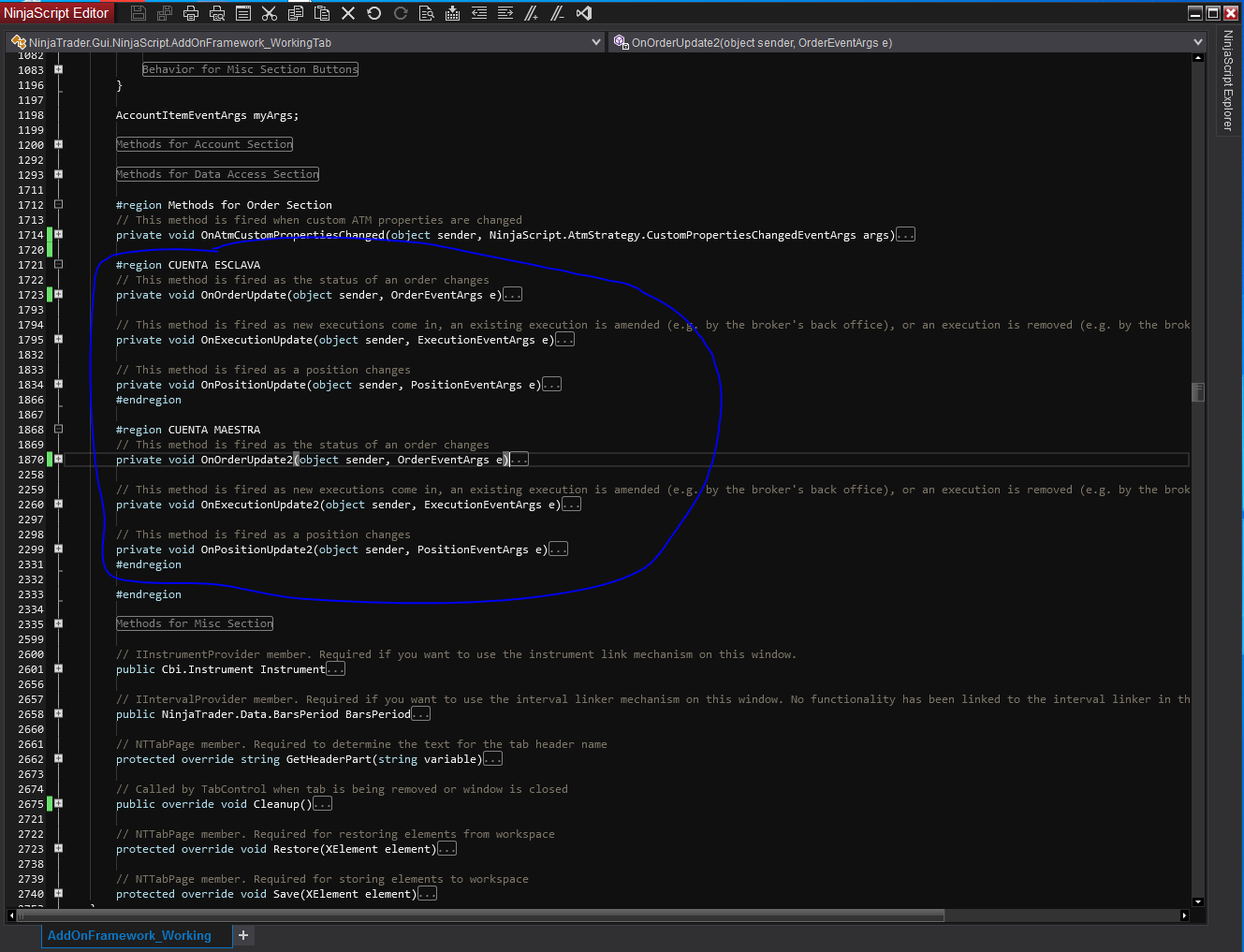Click the Print icon
This screenshot has height=952, width=1244.
(191, 13)
